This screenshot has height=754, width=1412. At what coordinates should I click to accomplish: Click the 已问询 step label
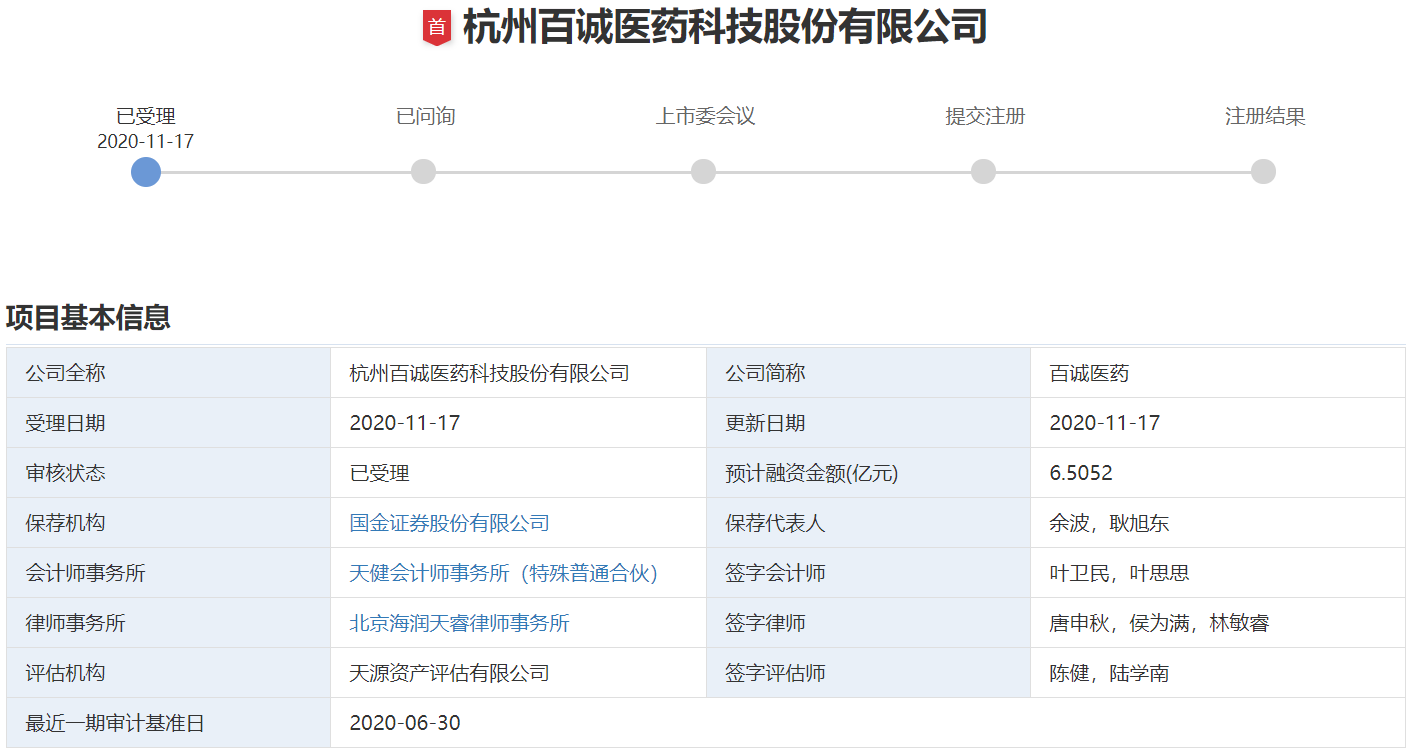426,116
